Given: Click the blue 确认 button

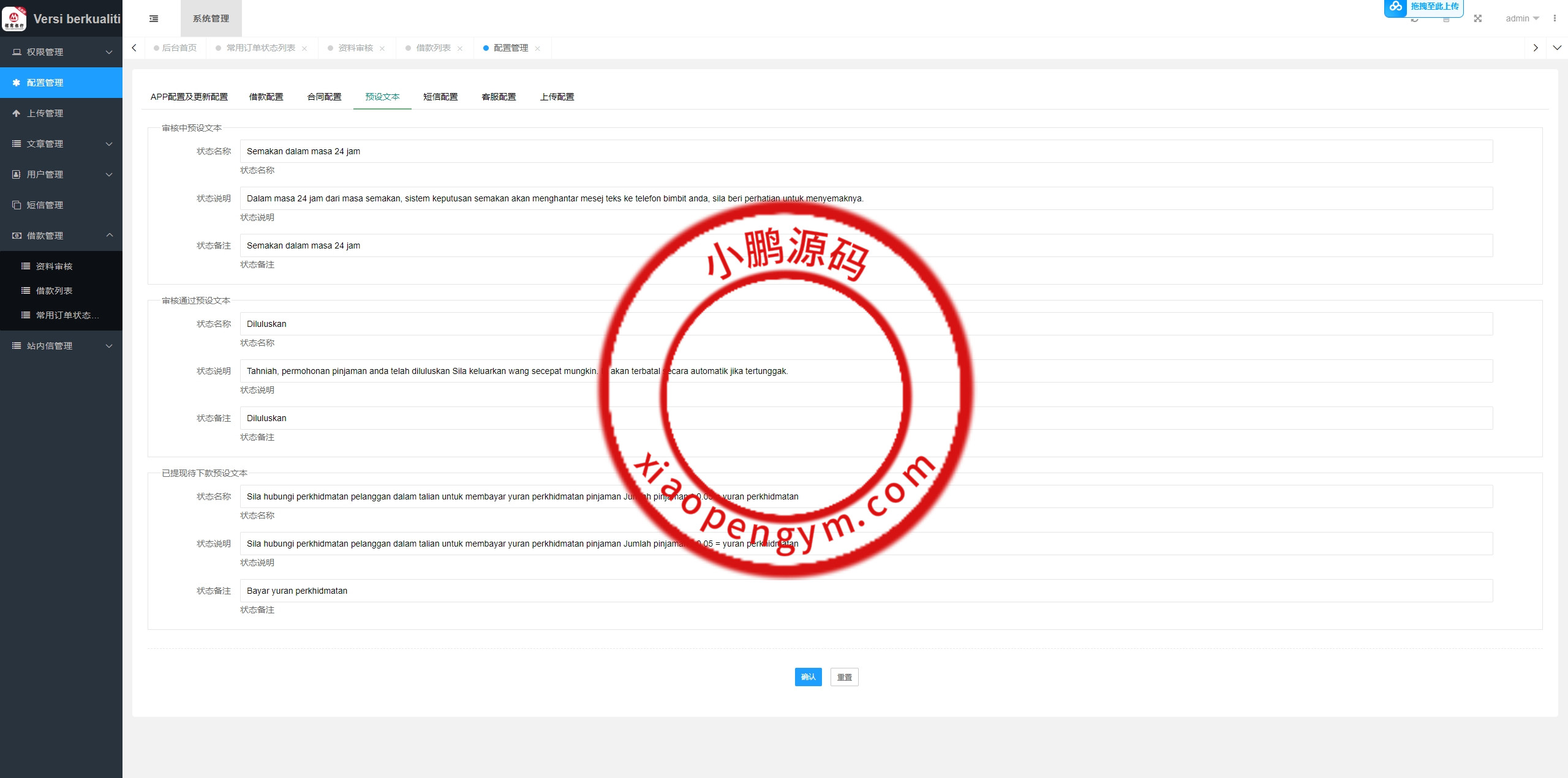Looking at the screenshot, I should (x=808, y=677).
